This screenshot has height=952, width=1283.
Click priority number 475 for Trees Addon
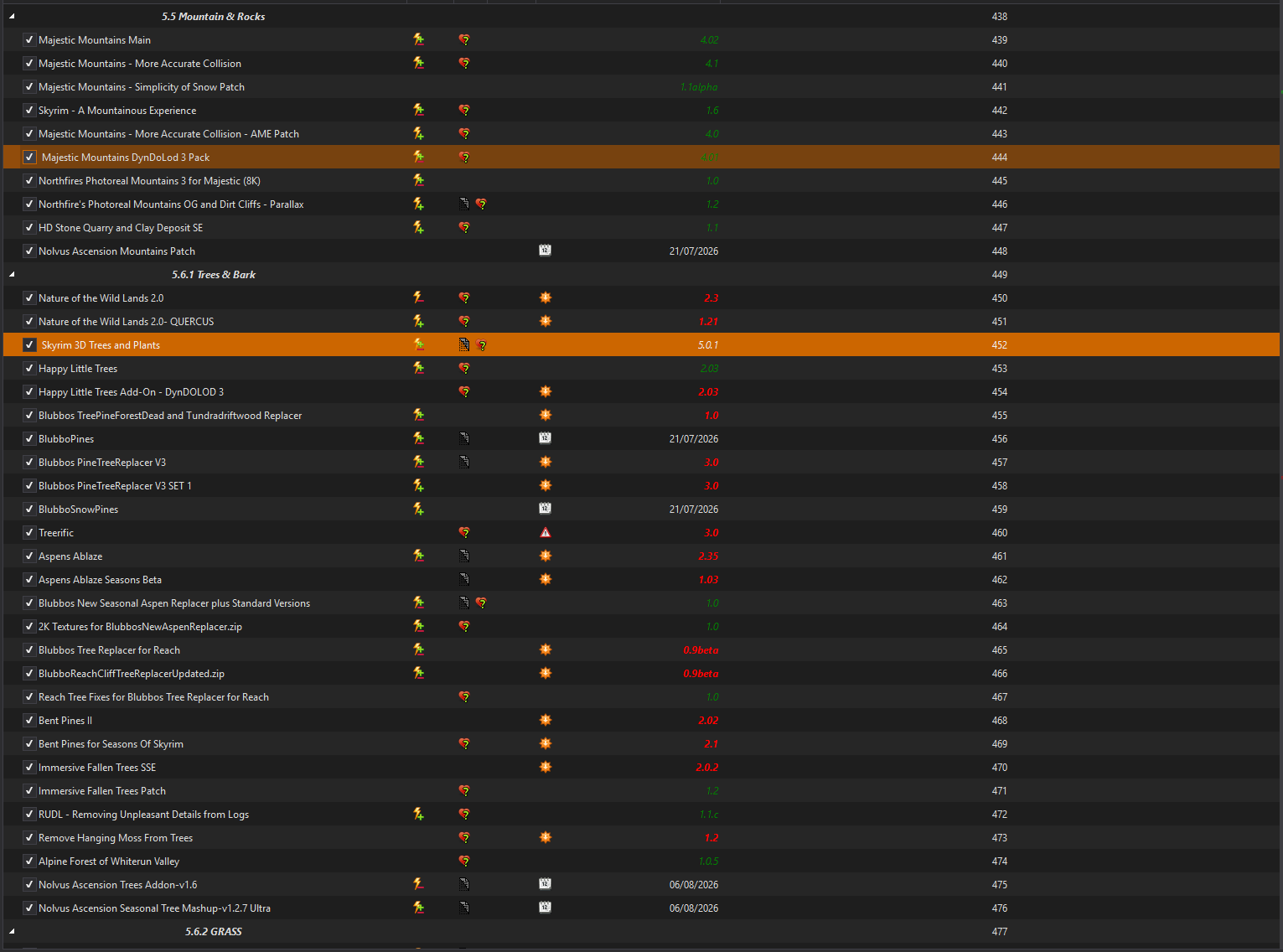[x=1000, y=884]
